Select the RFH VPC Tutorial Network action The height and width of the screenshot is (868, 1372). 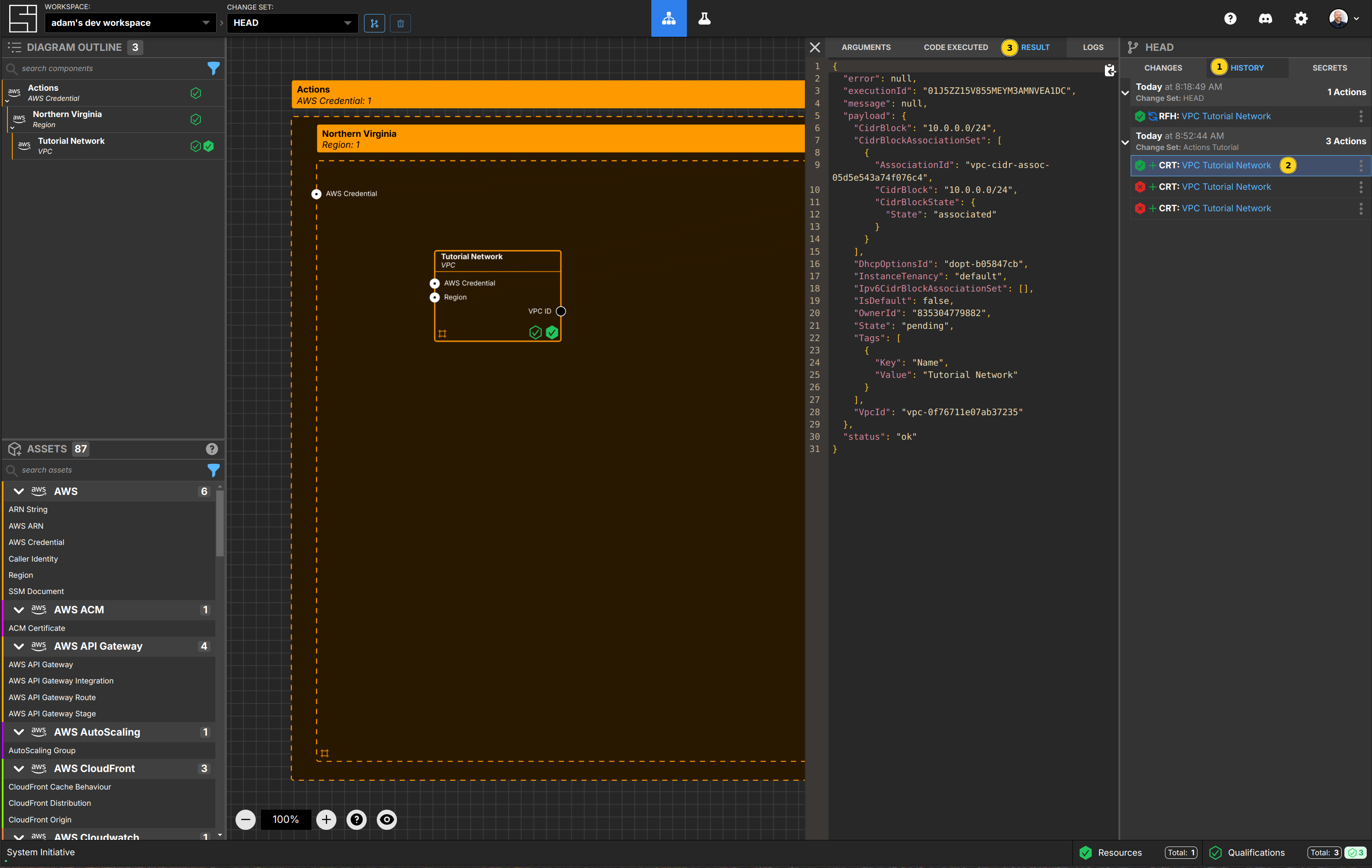(x=1251, y=116)
